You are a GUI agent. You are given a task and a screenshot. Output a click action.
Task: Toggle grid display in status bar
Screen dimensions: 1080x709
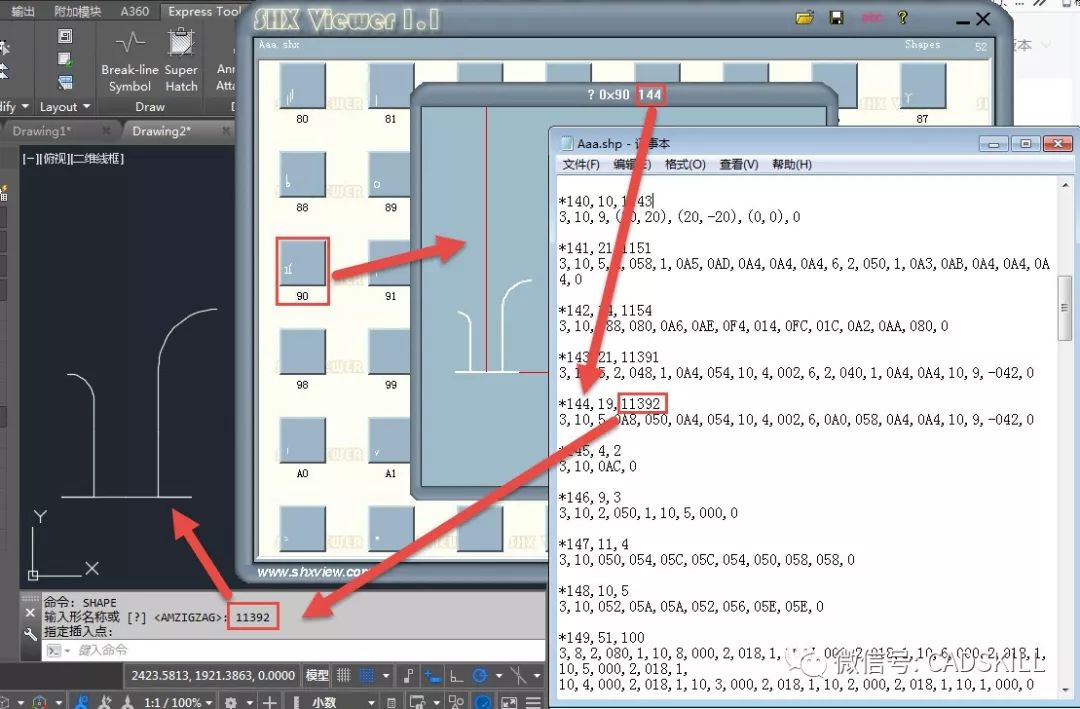343,676
